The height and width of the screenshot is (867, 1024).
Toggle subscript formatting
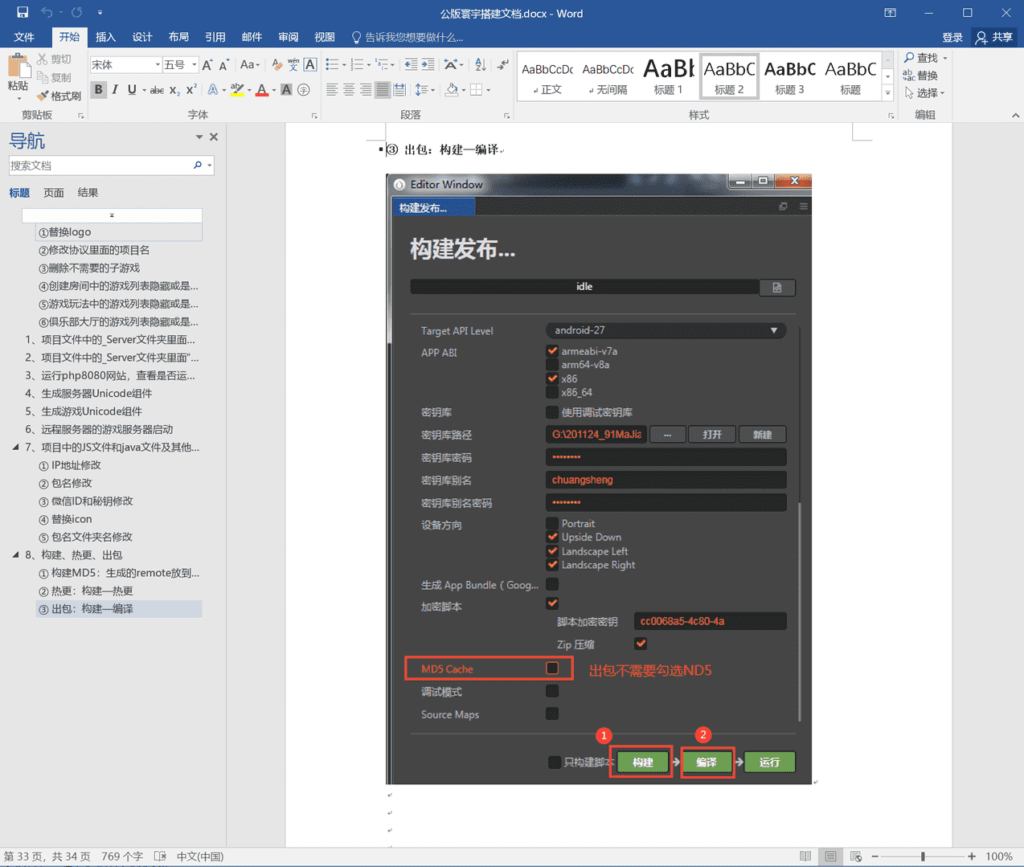[175, 90]
